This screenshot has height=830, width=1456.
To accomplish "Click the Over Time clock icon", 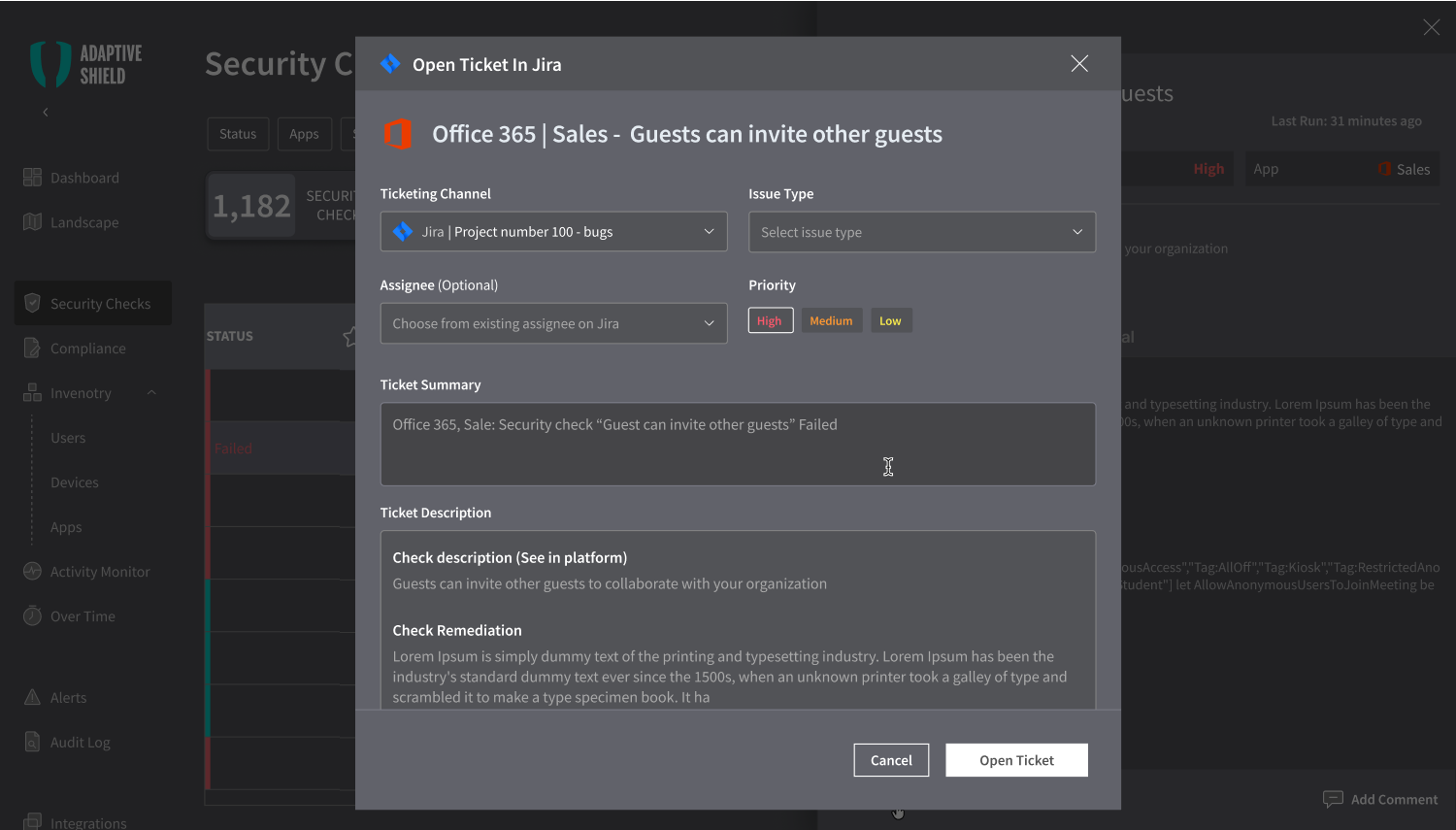I will (x=32, y=615).
